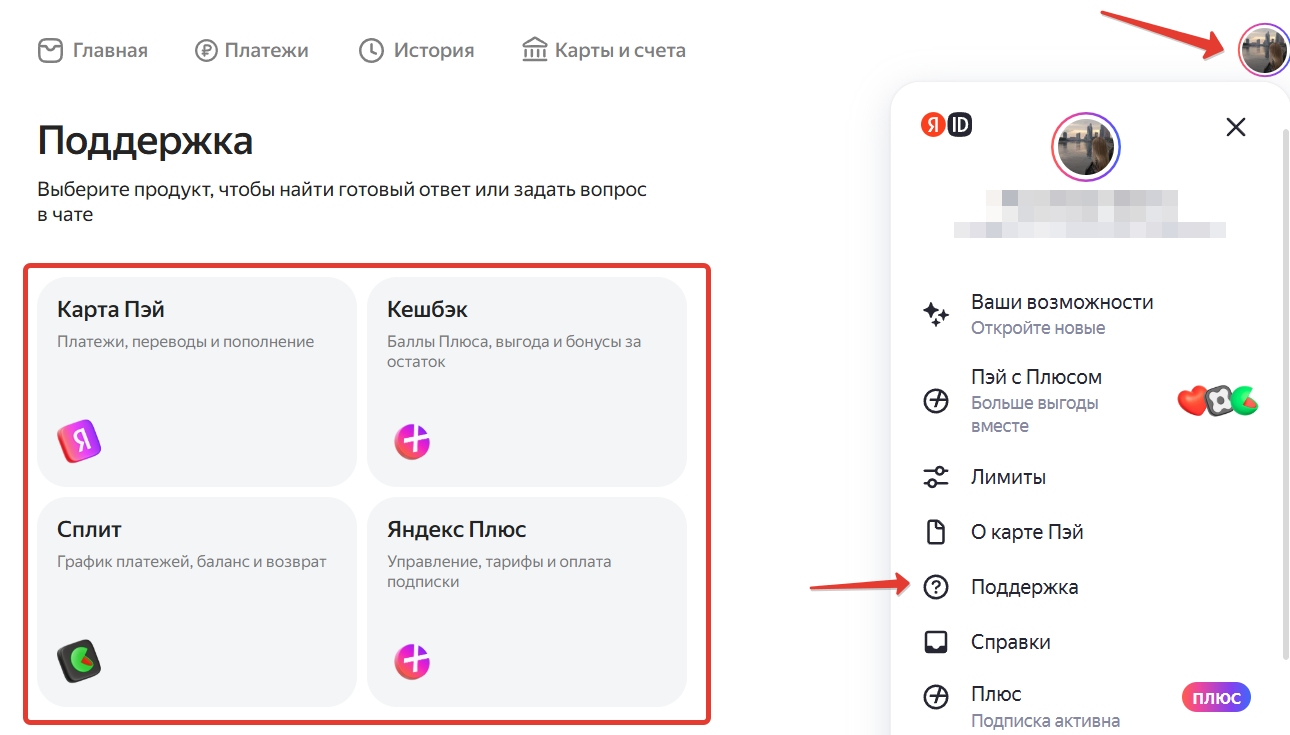Click the sparkle icon beside Ваши возможности

coord(935,315)
